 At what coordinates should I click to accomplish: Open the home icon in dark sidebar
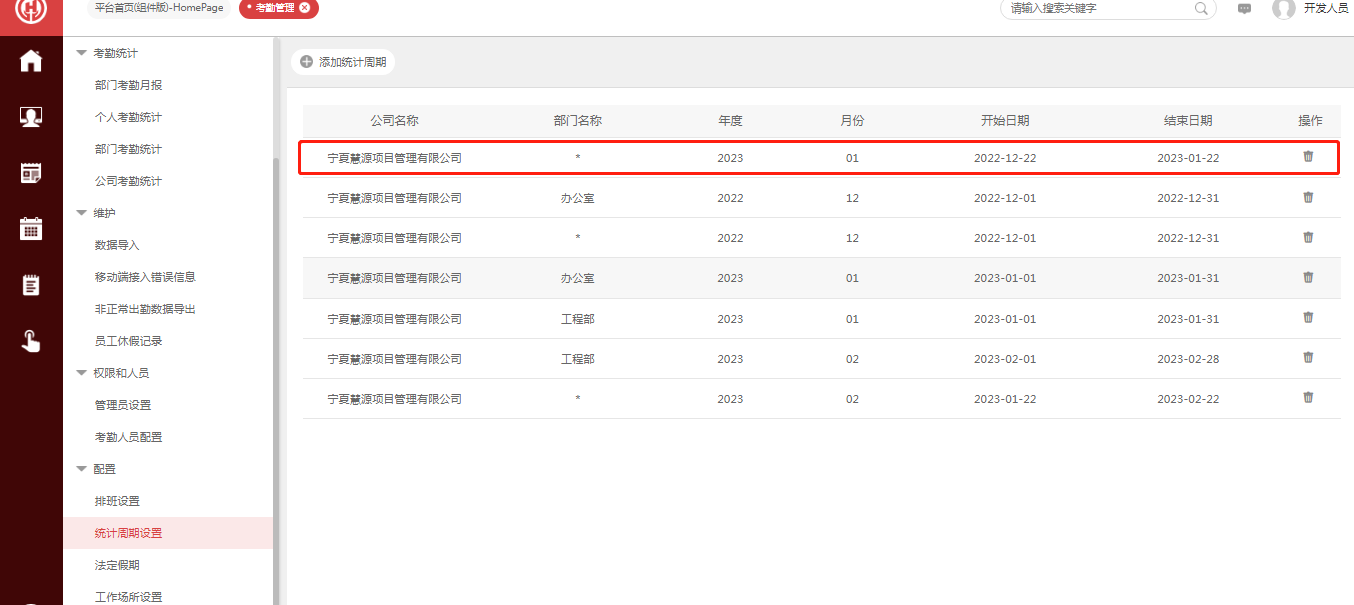31,61
